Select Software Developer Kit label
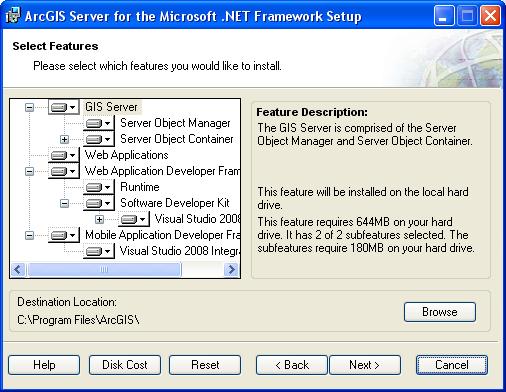 pyautogui.click(x=175, y=203)
